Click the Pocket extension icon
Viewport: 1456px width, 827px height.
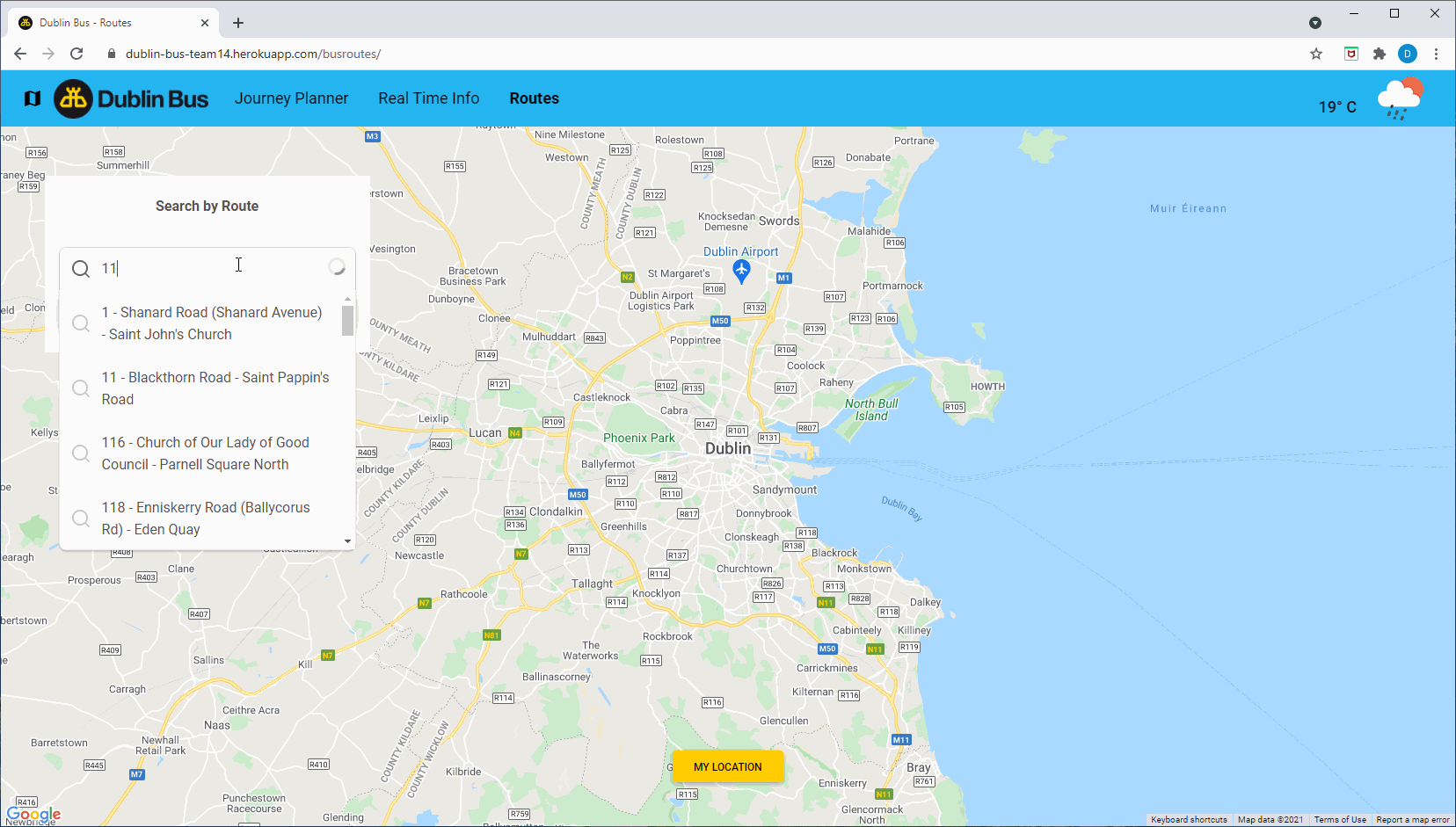click(1351, 54)
